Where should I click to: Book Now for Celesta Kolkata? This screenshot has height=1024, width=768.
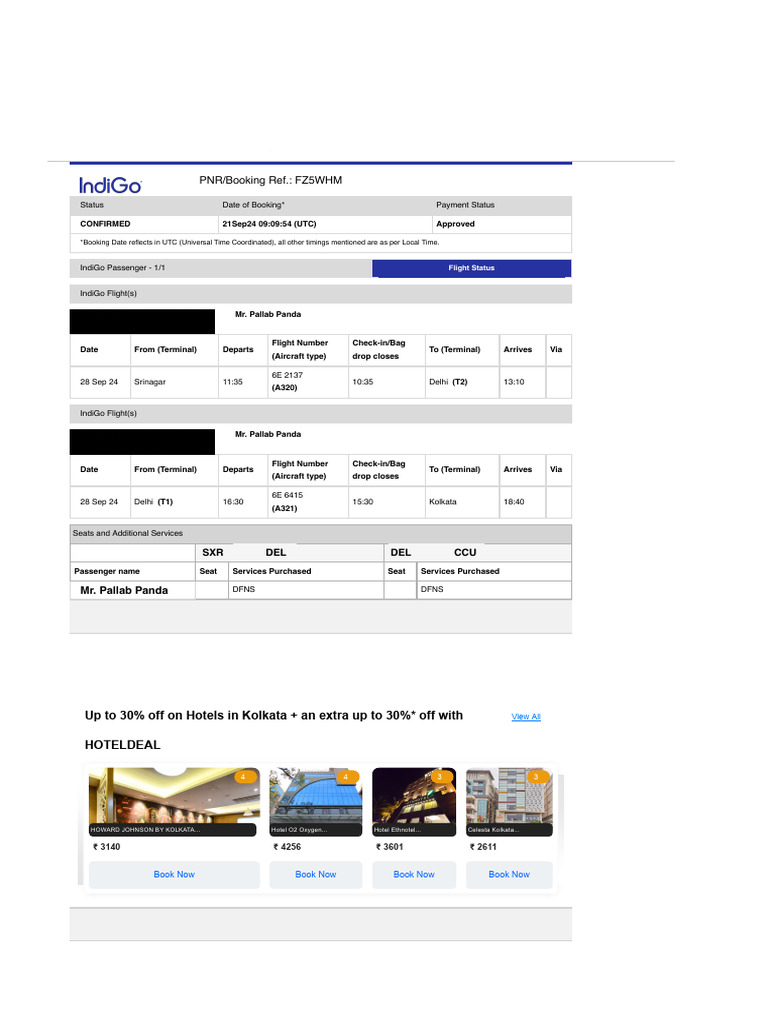click(x=509, y=874)
